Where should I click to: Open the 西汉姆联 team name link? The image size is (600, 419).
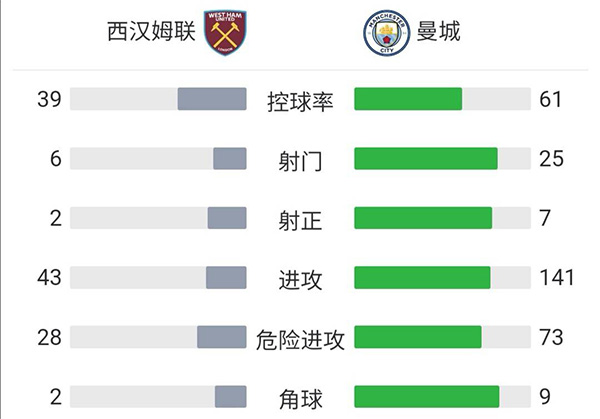pos(149,33)
